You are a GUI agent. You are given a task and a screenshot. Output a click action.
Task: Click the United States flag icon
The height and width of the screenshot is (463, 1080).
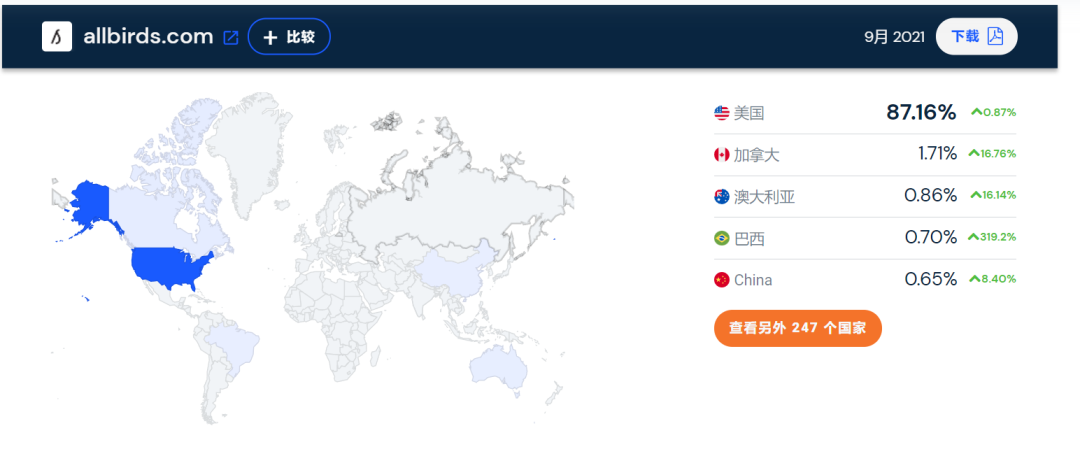click(722, 113)
